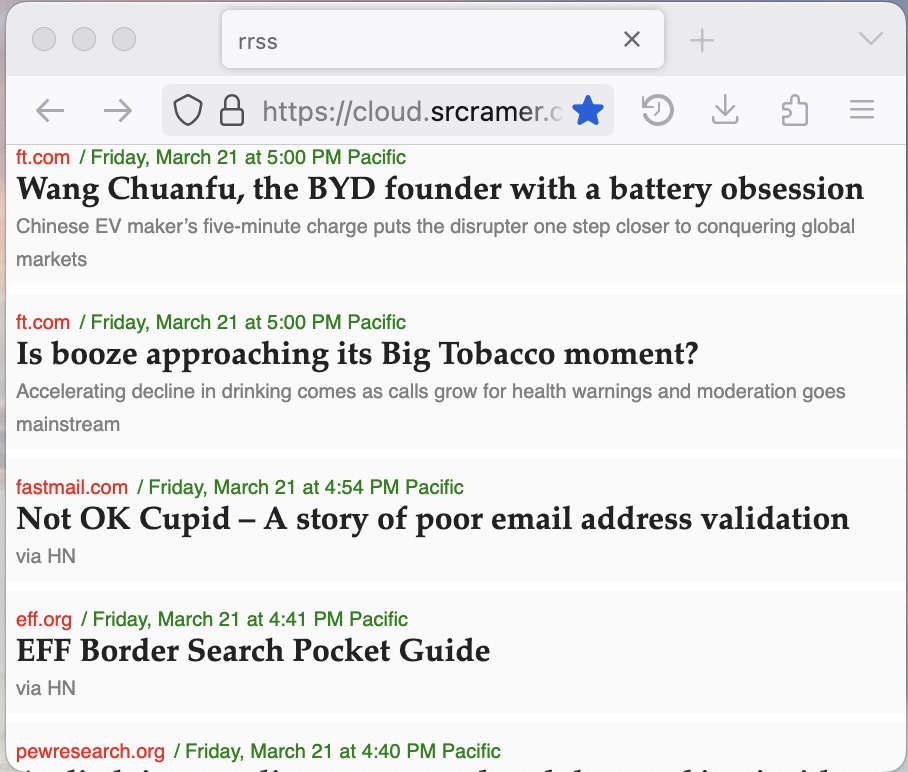Viewport: 908px width, 772px height.
Task: View site information via the lock icon
Action: tap(232, 110)
